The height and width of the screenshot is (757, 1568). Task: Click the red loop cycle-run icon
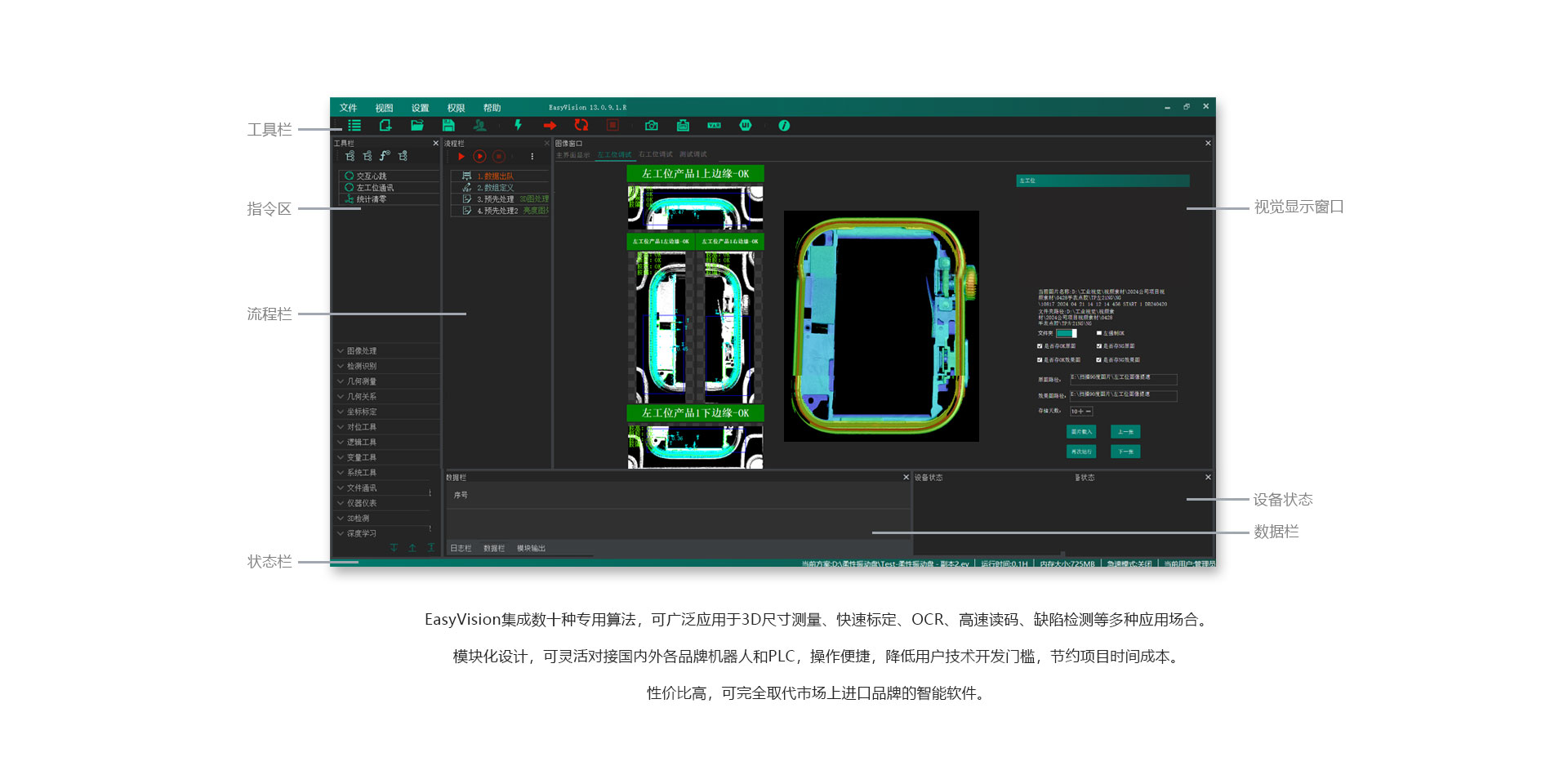coord(581,125)
